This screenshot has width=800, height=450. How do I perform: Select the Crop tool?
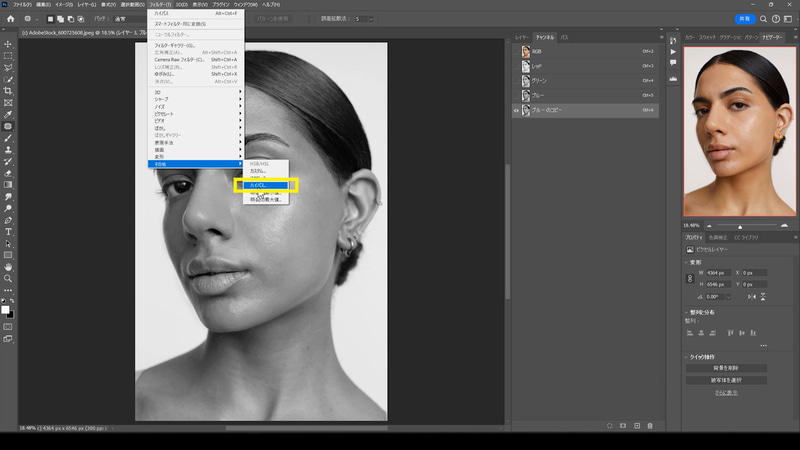coord(8,91)
